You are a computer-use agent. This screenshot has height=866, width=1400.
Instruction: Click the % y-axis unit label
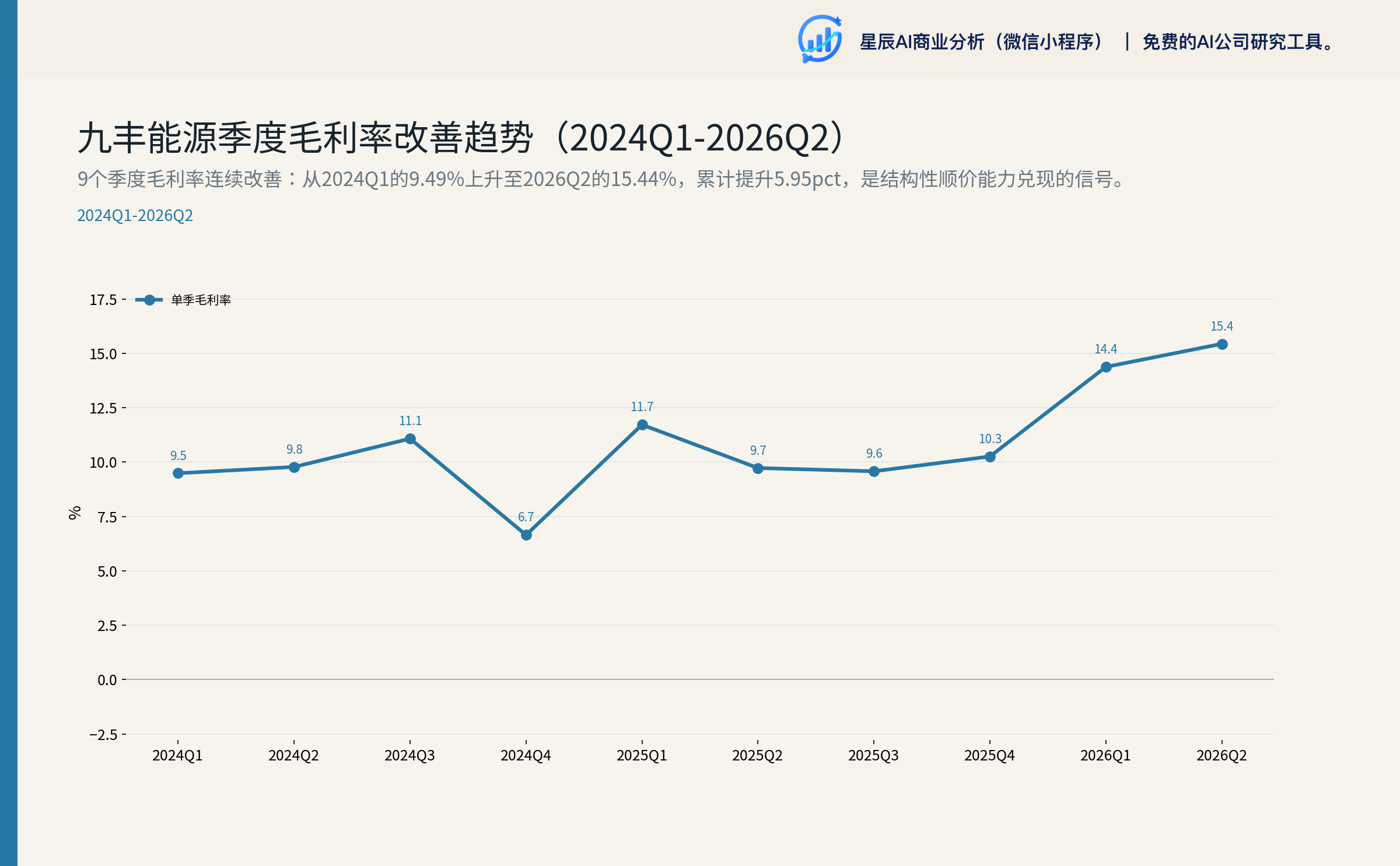(x=75, y=513)
